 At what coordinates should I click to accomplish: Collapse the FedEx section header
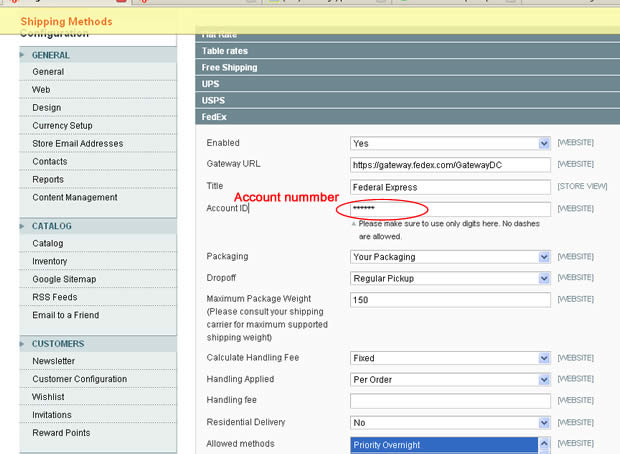408,117
